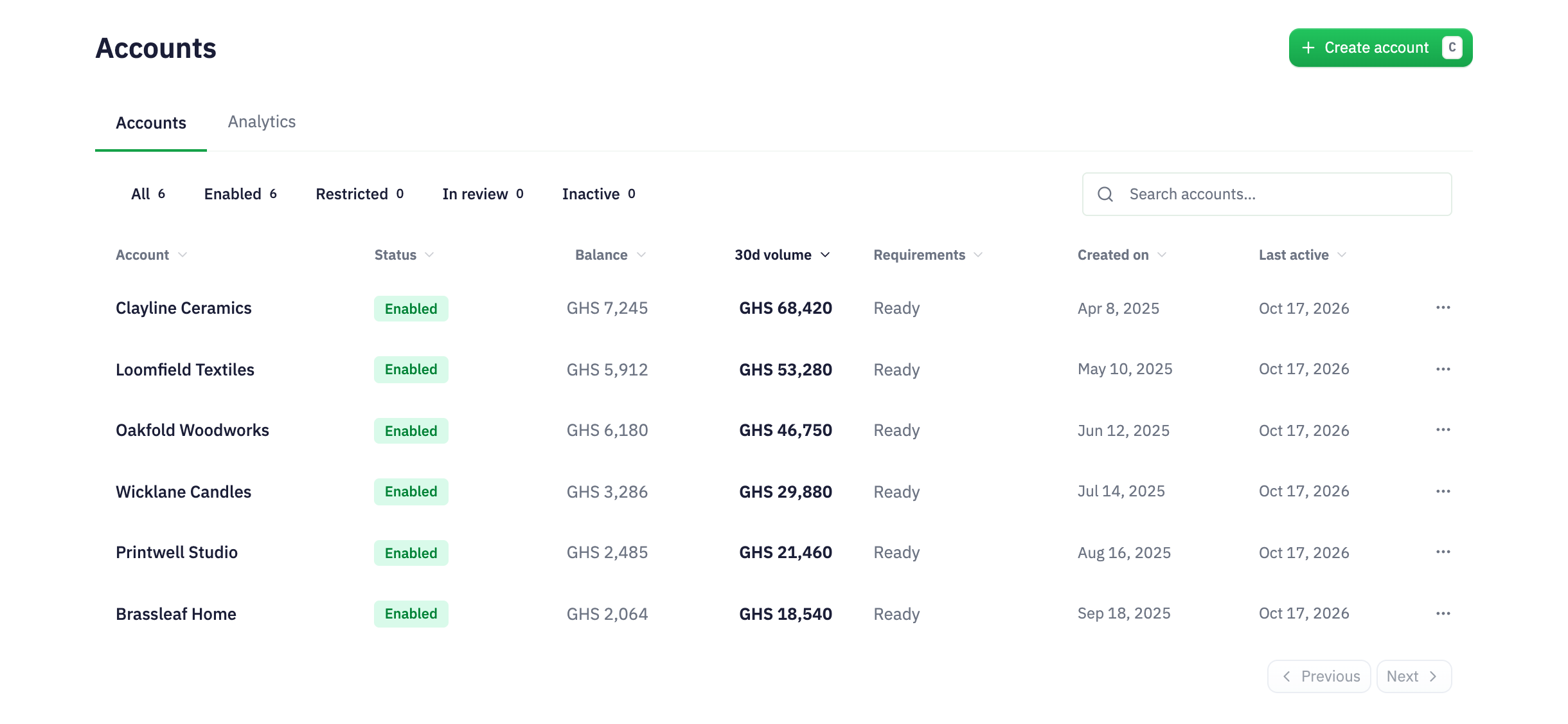1568x724 pixels.
Task: Open the Status column filter
Action: coord(404,255)
